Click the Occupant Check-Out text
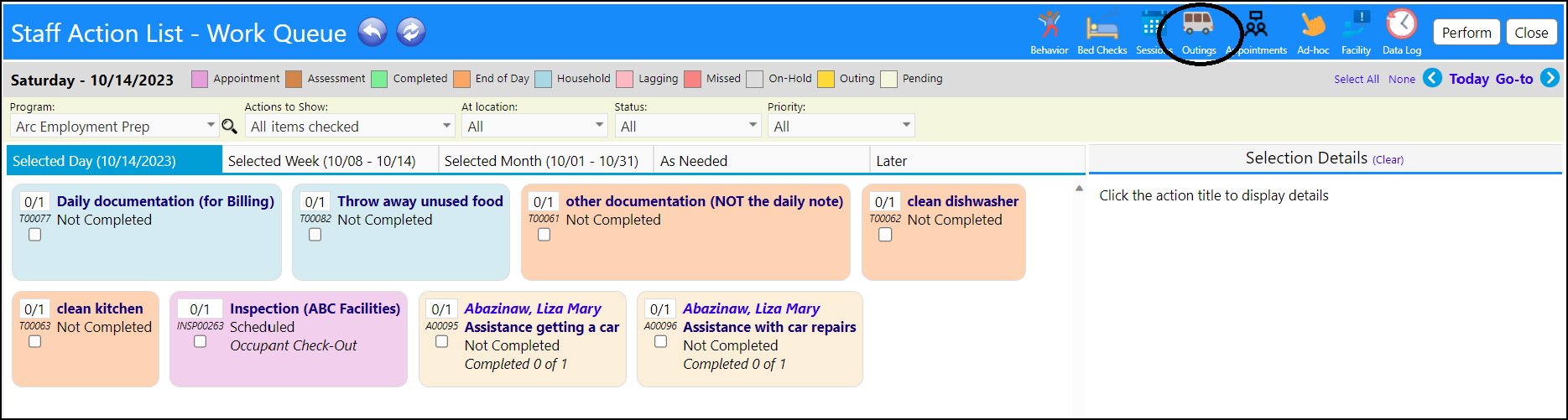Image resolution: width=1568 pixels, height=420 pixels. pos(294,345)
